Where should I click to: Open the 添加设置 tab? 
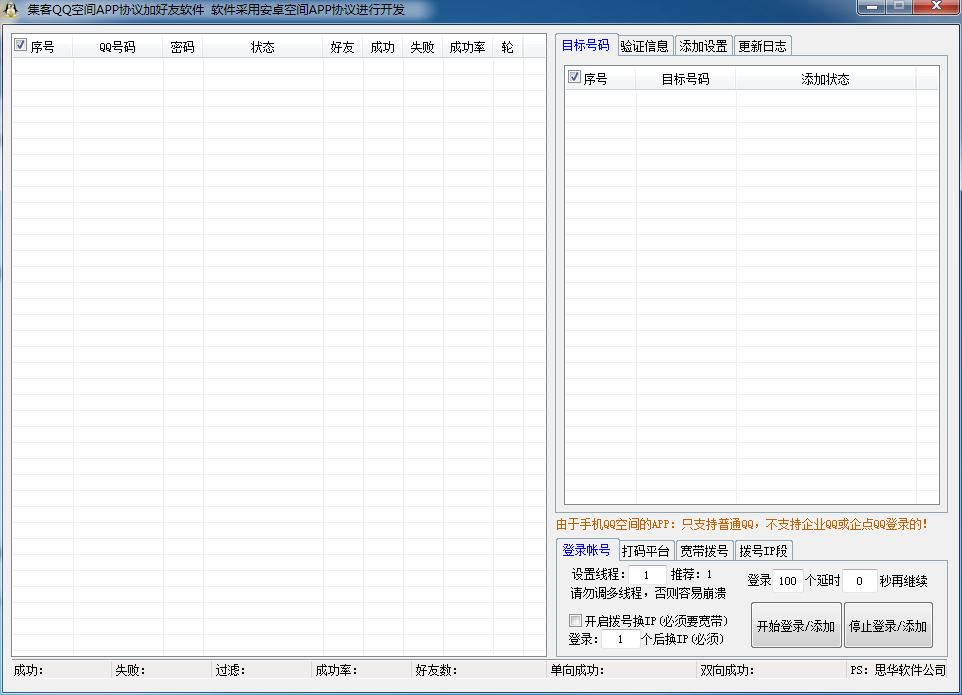tap(703, 46)
